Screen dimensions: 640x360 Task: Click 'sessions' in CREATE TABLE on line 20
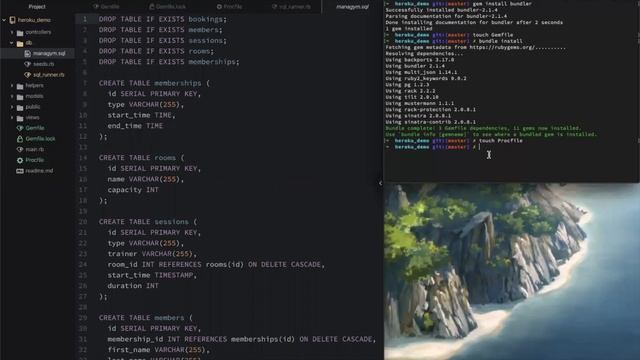pos(171,222)
